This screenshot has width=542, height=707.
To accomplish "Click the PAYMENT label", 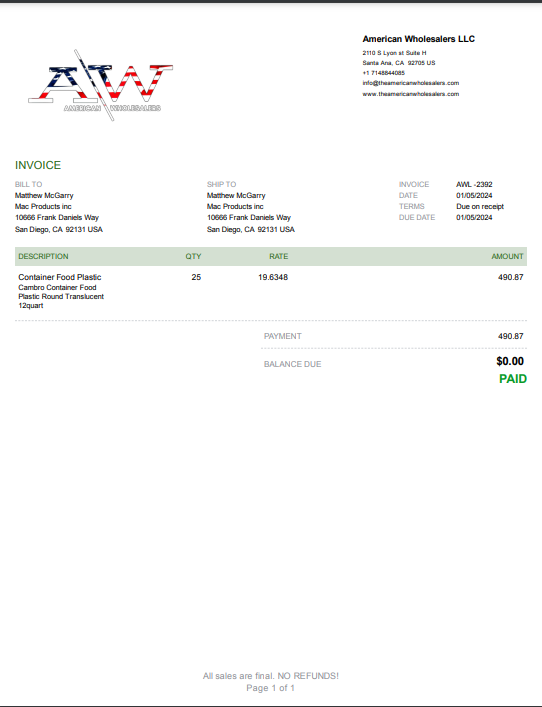I will pyautogui.click(x=283, y=336).
